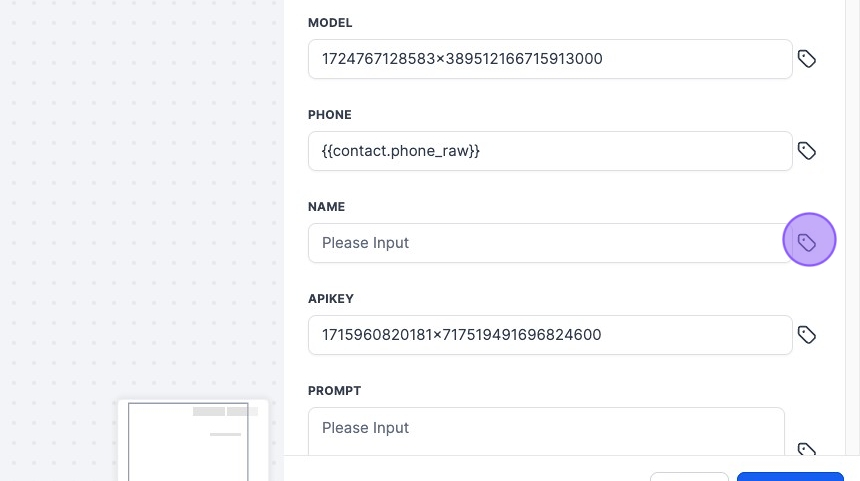Click the PHONE field label
The width and height of the screenshot is (860, 481).
coord(330,115)
